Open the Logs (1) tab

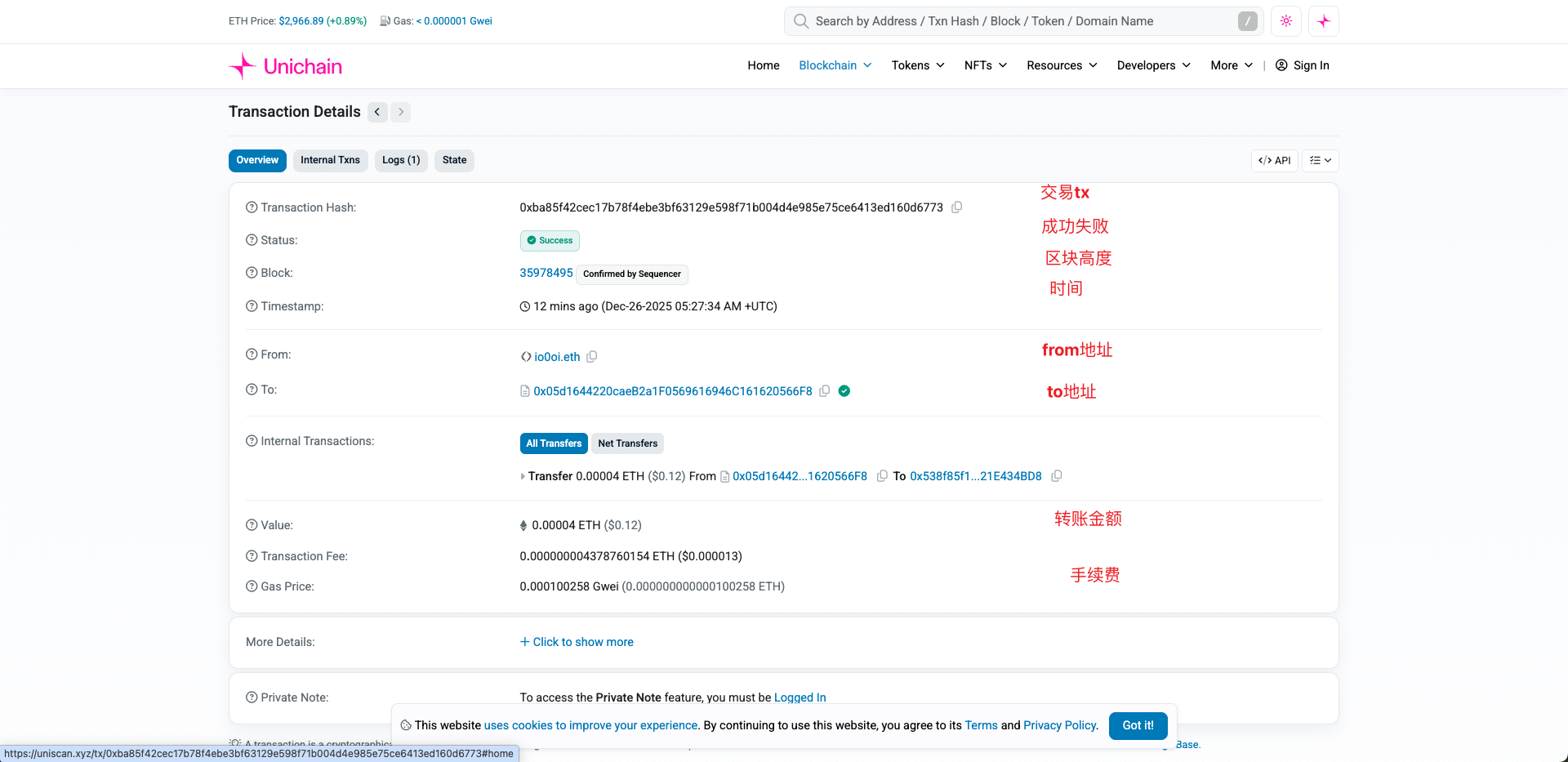[x=401, y=160]
